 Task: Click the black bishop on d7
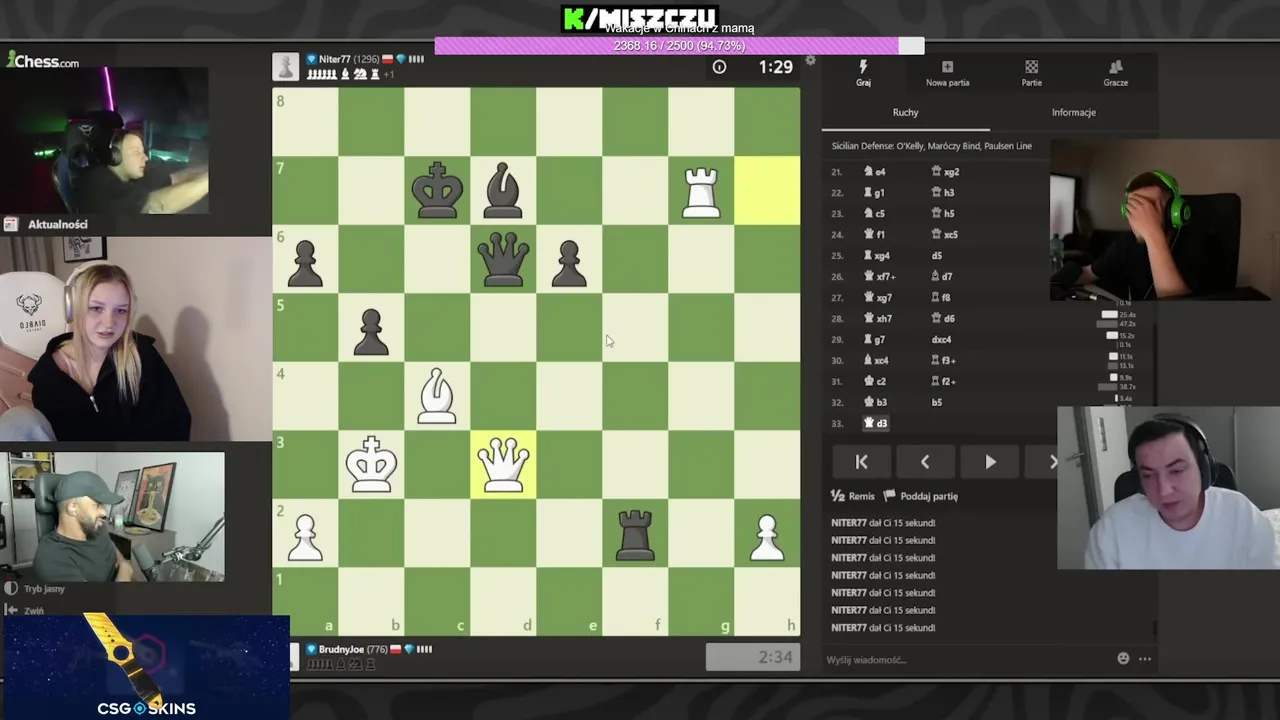503,190
